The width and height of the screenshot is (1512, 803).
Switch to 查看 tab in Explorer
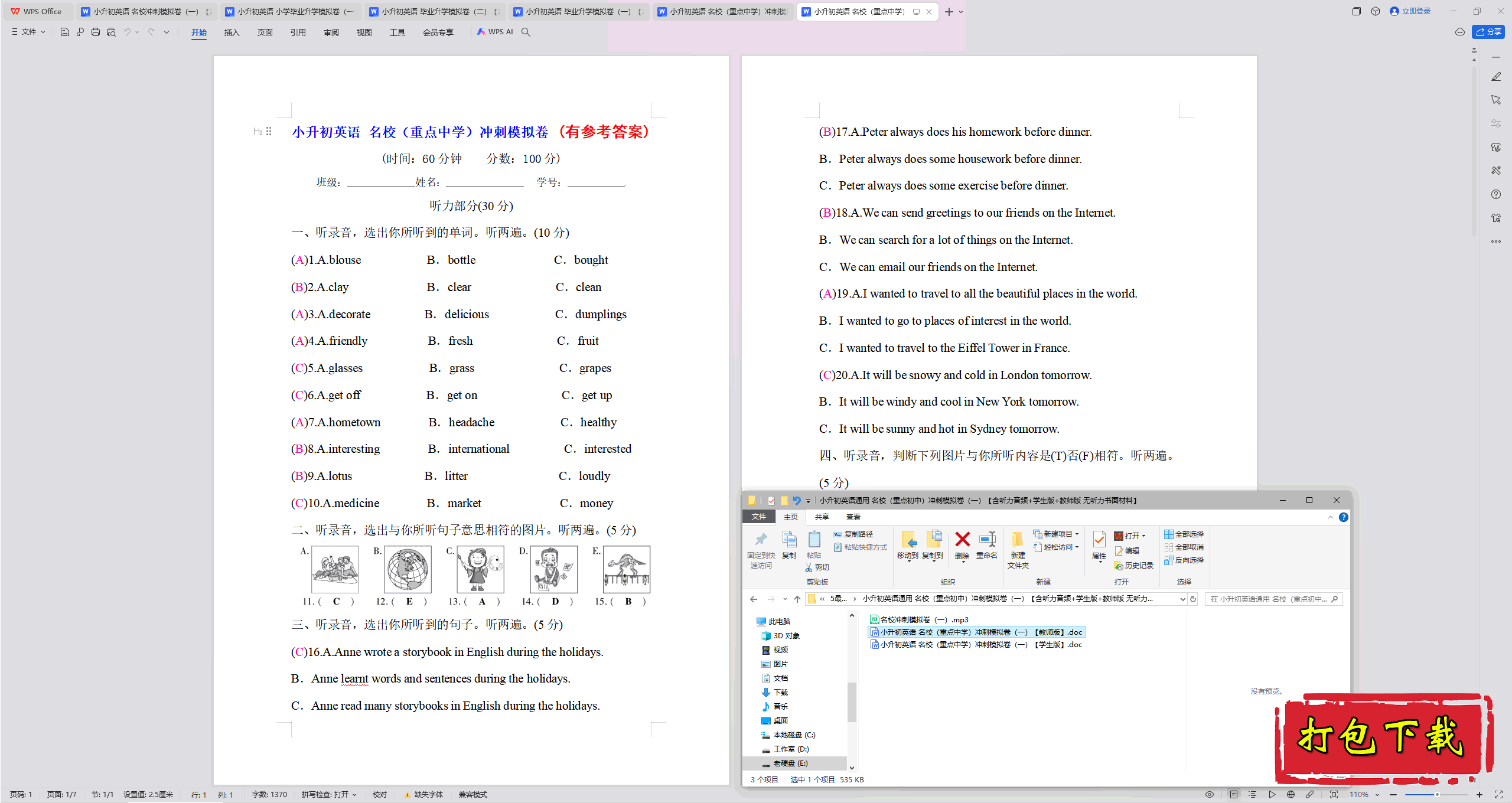coord(853,517)
